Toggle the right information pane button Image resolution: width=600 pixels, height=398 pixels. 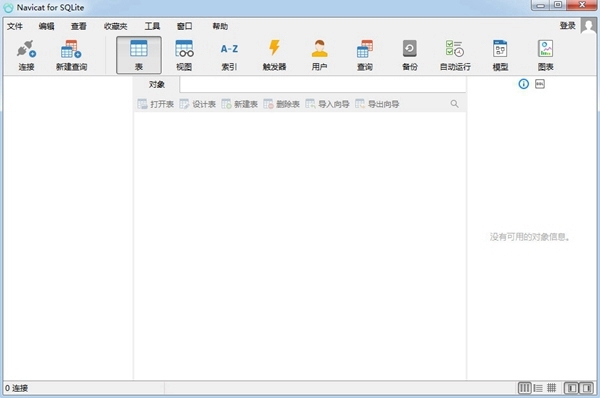pos(587,388)
